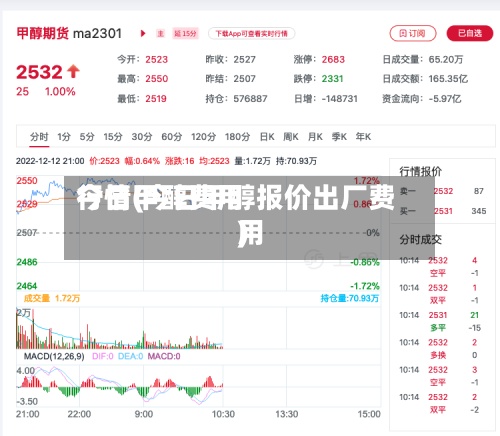This screenshot has width=500, height=436.
Task: Click the 行情报价 panel heading
Action: [x=421, y=171]
